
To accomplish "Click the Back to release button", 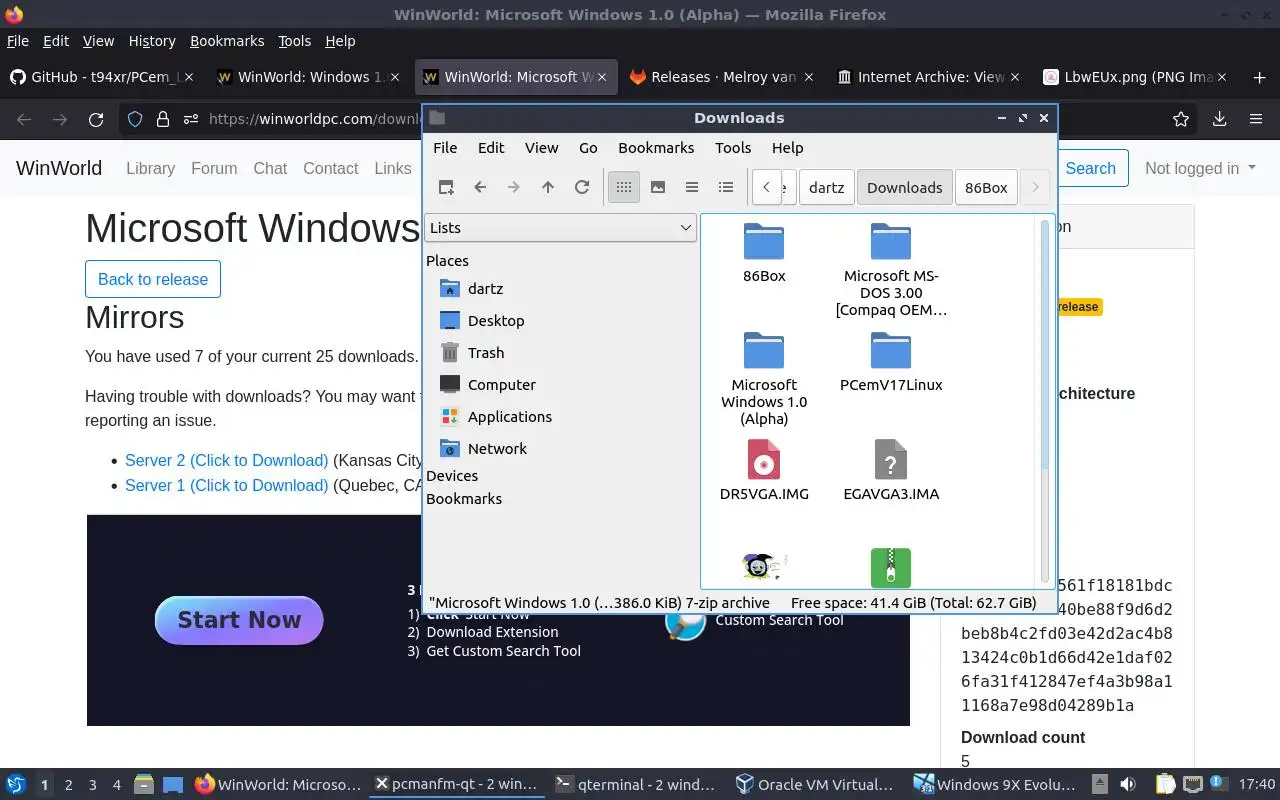I will click(x=153, y=279).
